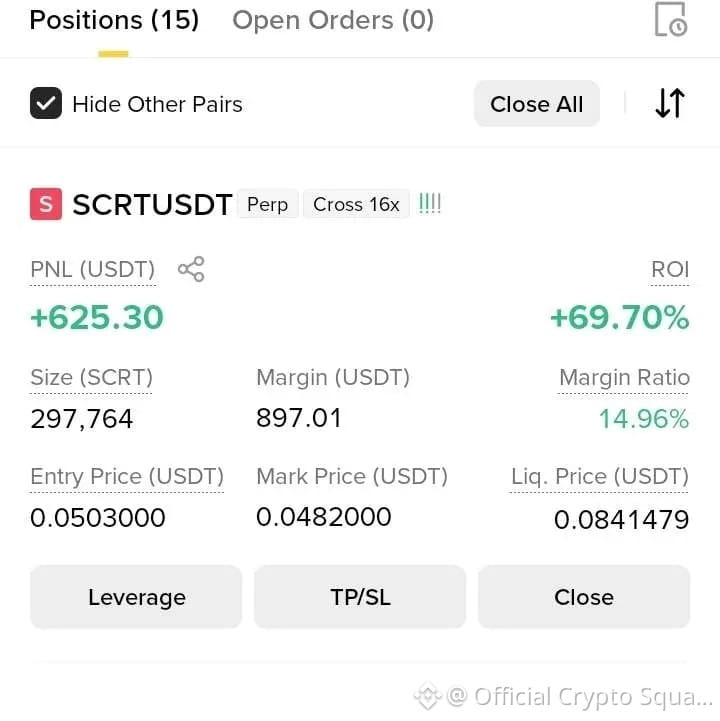Open the Cross 16x margin selector

(x=356, y=204)
